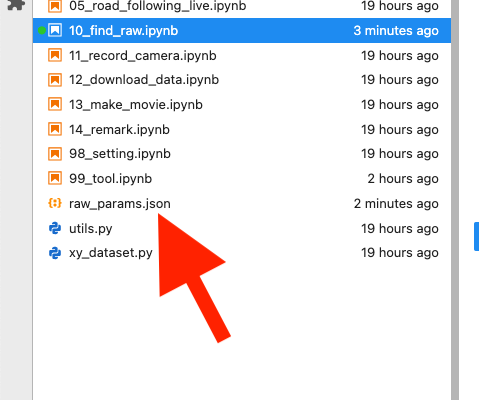Click the notebook icon of 99_tool.ipynb

click(x=55, y=178)
